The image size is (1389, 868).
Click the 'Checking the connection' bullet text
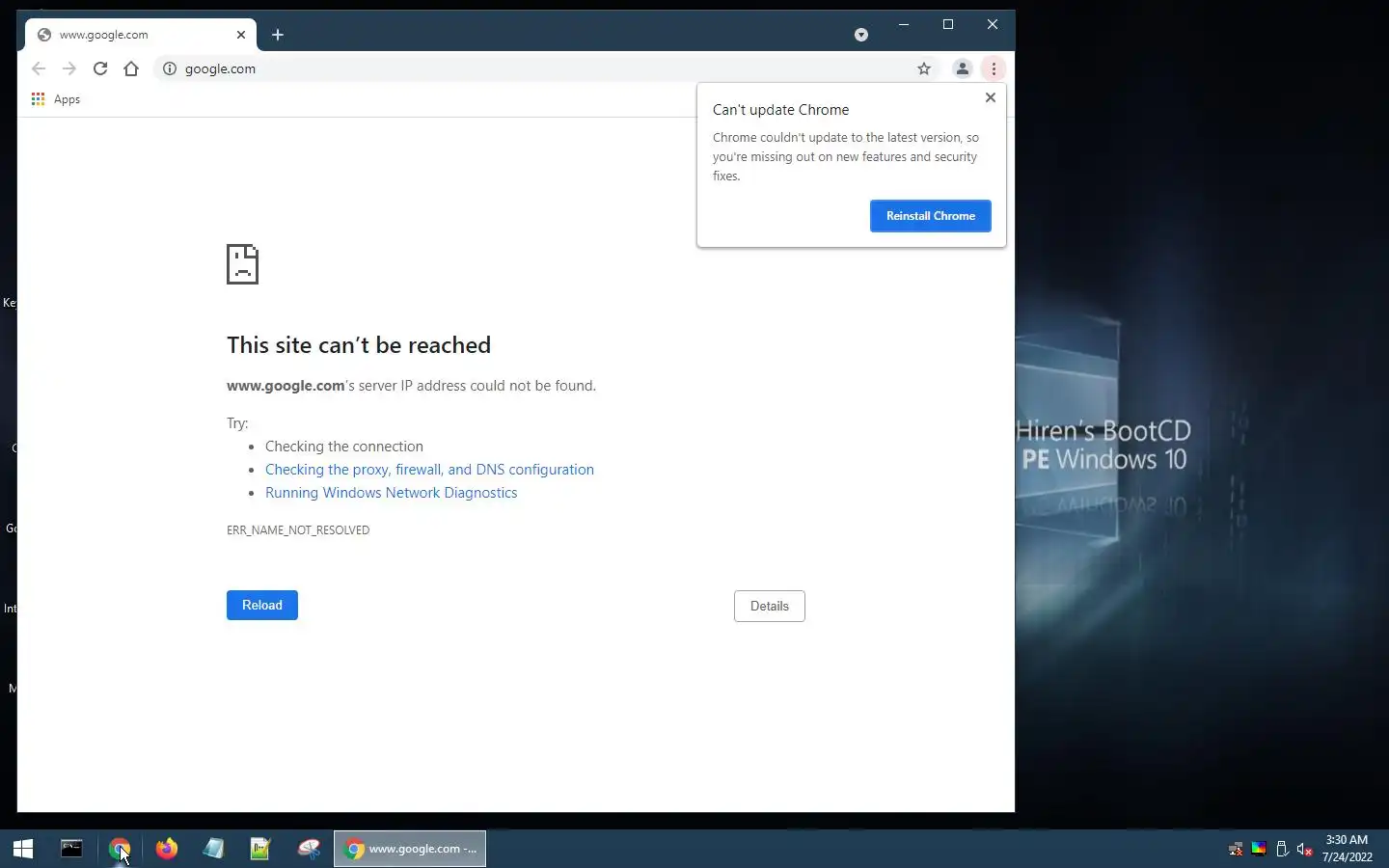click(x=344, y=447)
